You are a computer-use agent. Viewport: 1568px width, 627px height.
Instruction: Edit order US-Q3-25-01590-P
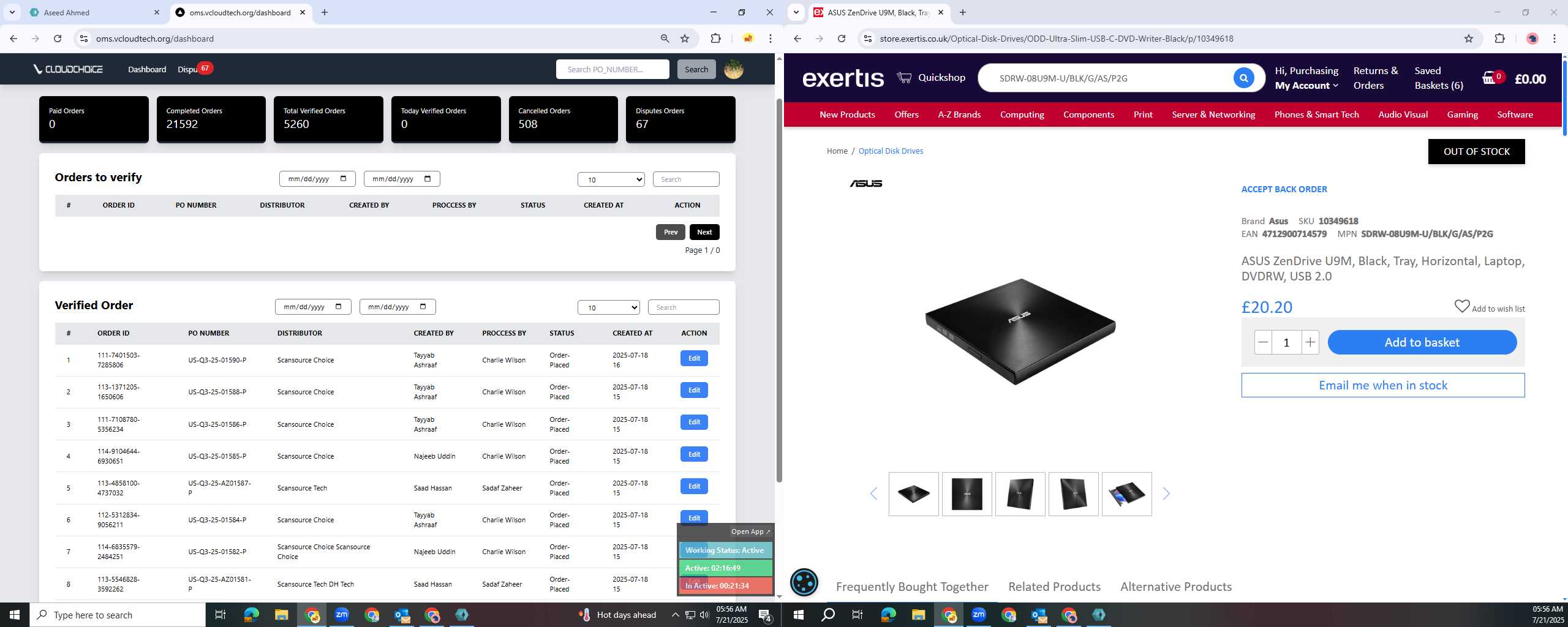pos(694,358)
